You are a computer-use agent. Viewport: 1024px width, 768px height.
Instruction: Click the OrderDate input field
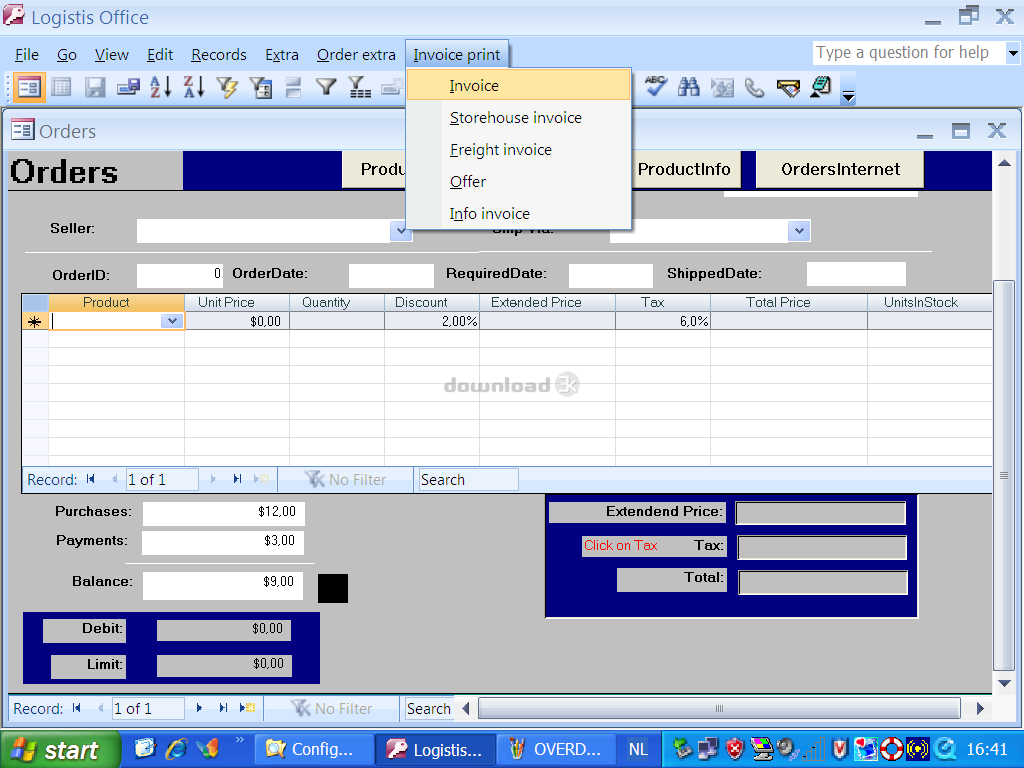[x=391, y=275]
